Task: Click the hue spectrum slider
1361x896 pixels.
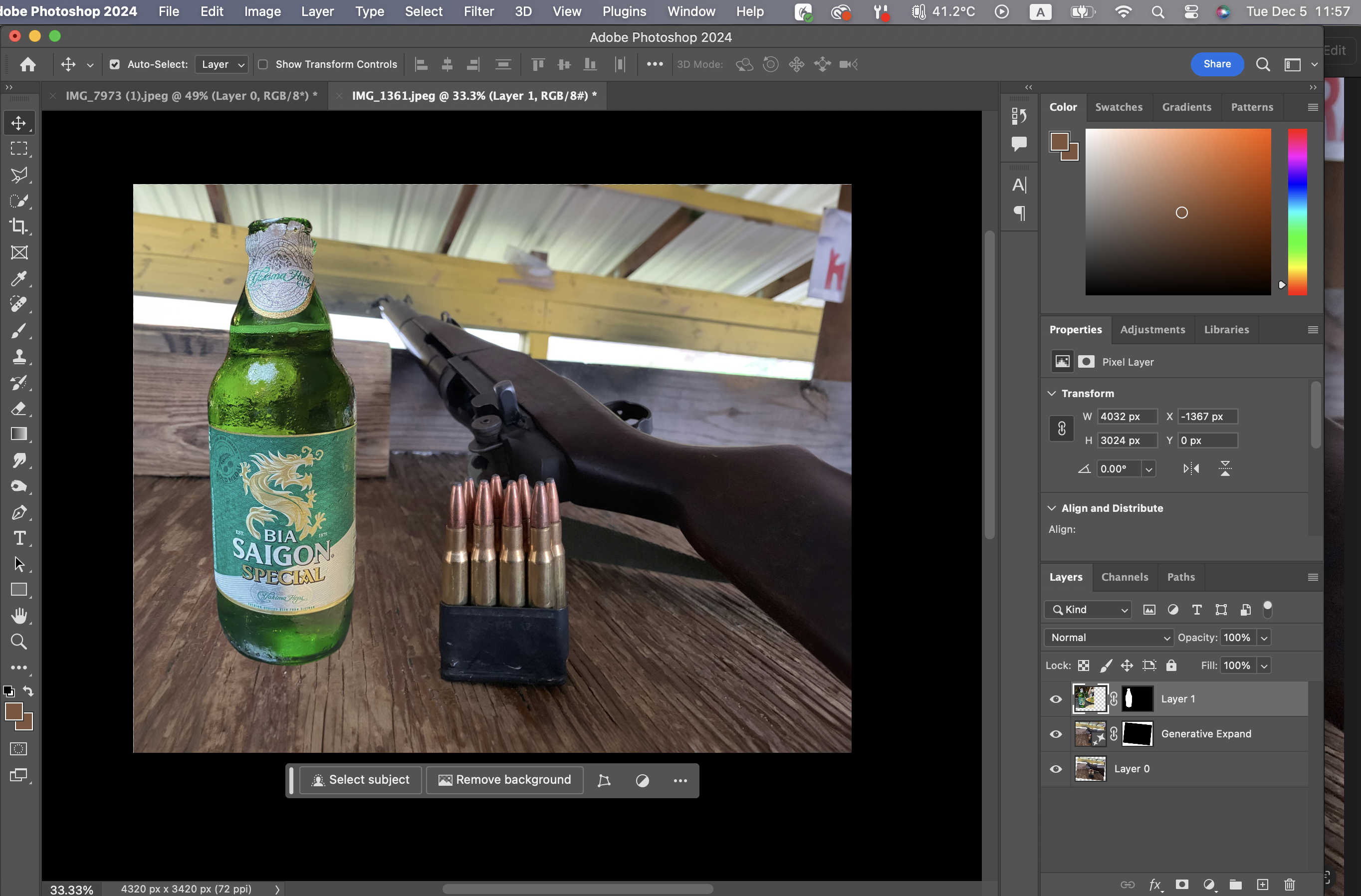Action: click(1297, 212)
